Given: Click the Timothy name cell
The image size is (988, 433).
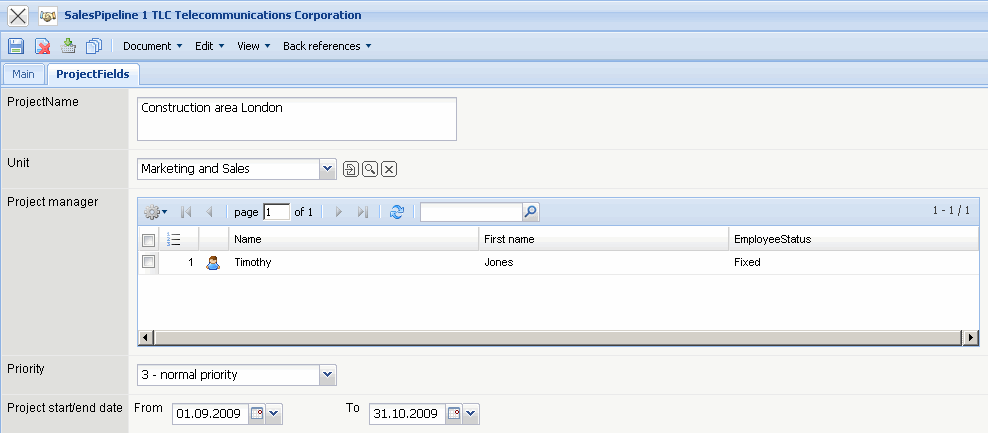Looking at the screenshot, I should [253, 262].
